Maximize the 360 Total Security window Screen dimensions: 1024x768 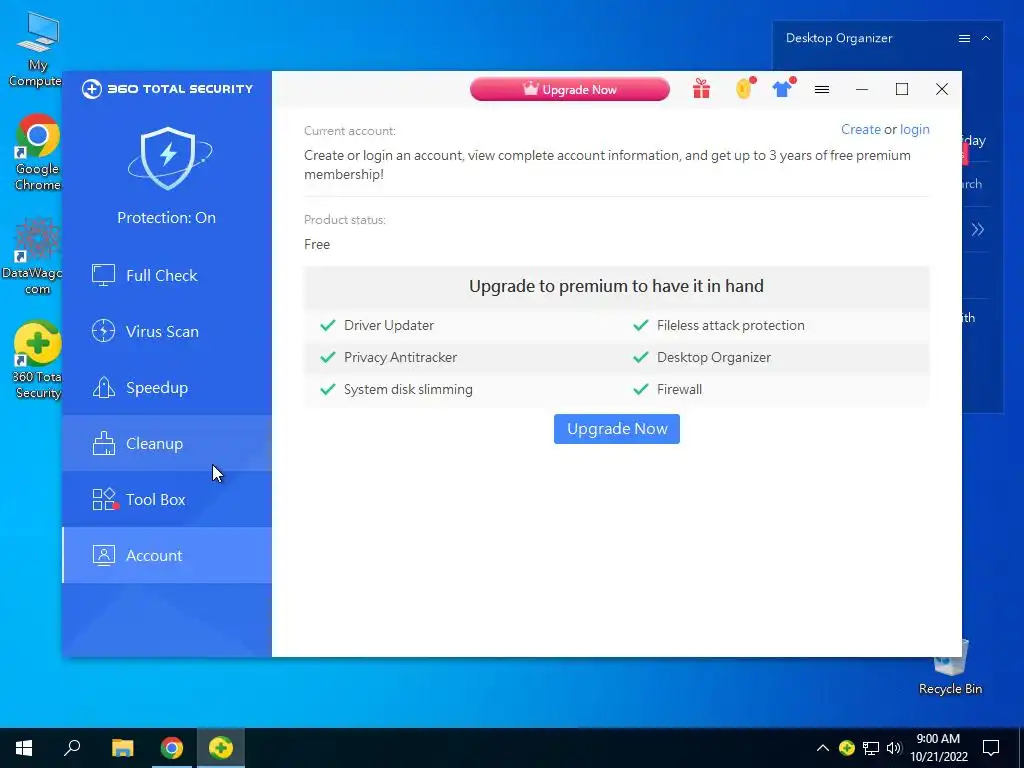[x=902, y=89]
